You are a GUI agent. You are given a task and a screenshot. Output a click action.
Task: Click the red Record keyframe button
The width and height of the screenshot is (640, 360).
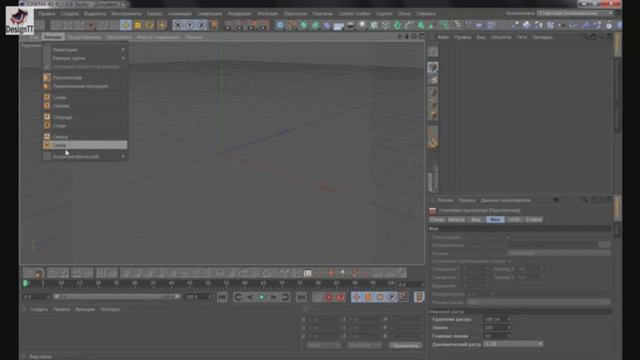(329, 297)
